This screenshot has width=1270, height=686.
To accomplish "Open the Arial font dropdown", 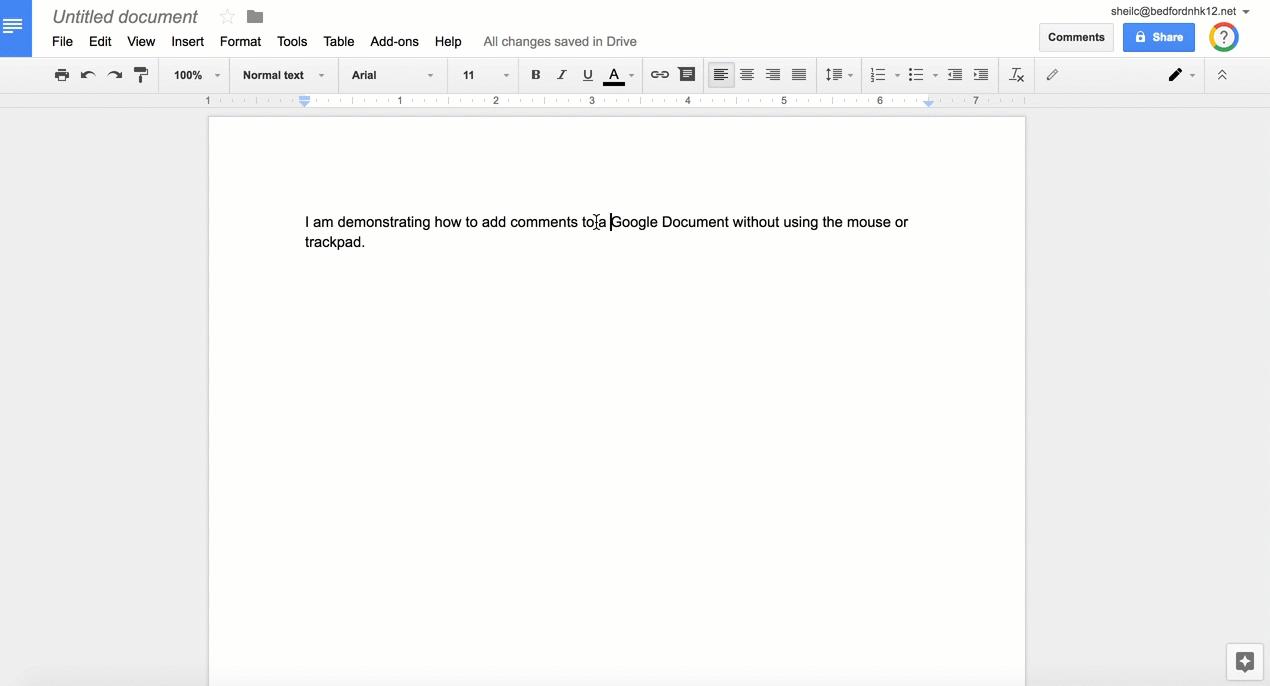I will pos(392,75).
